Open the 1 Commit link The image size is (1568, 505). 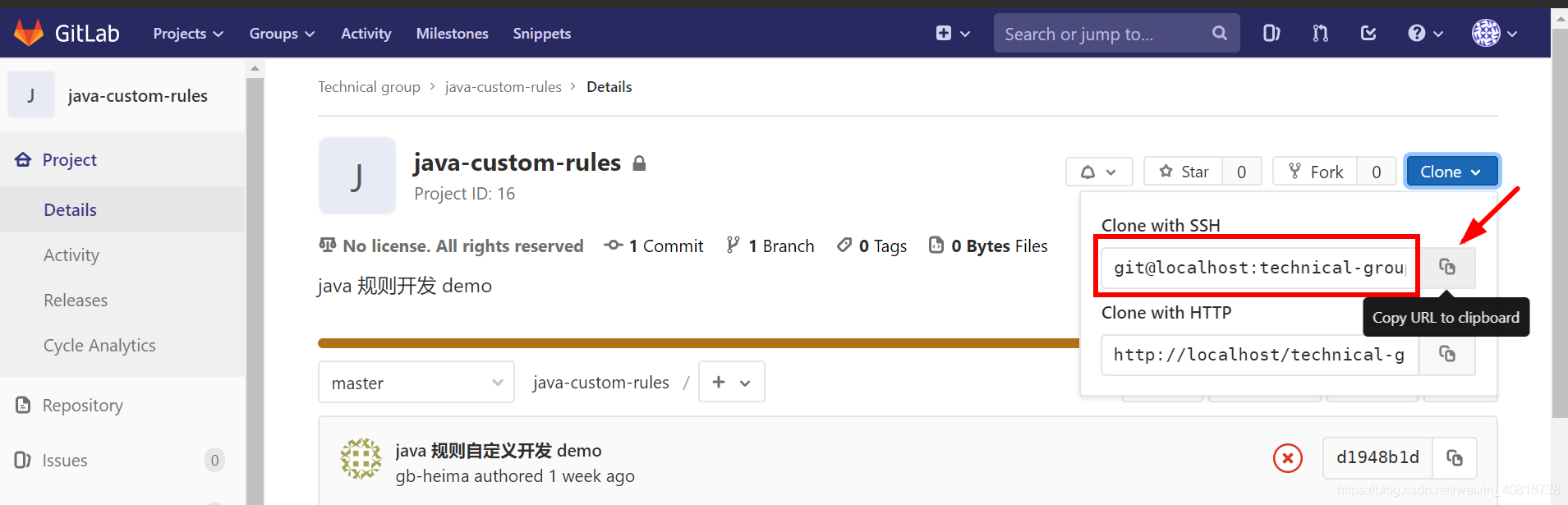[x=654, y=246]
